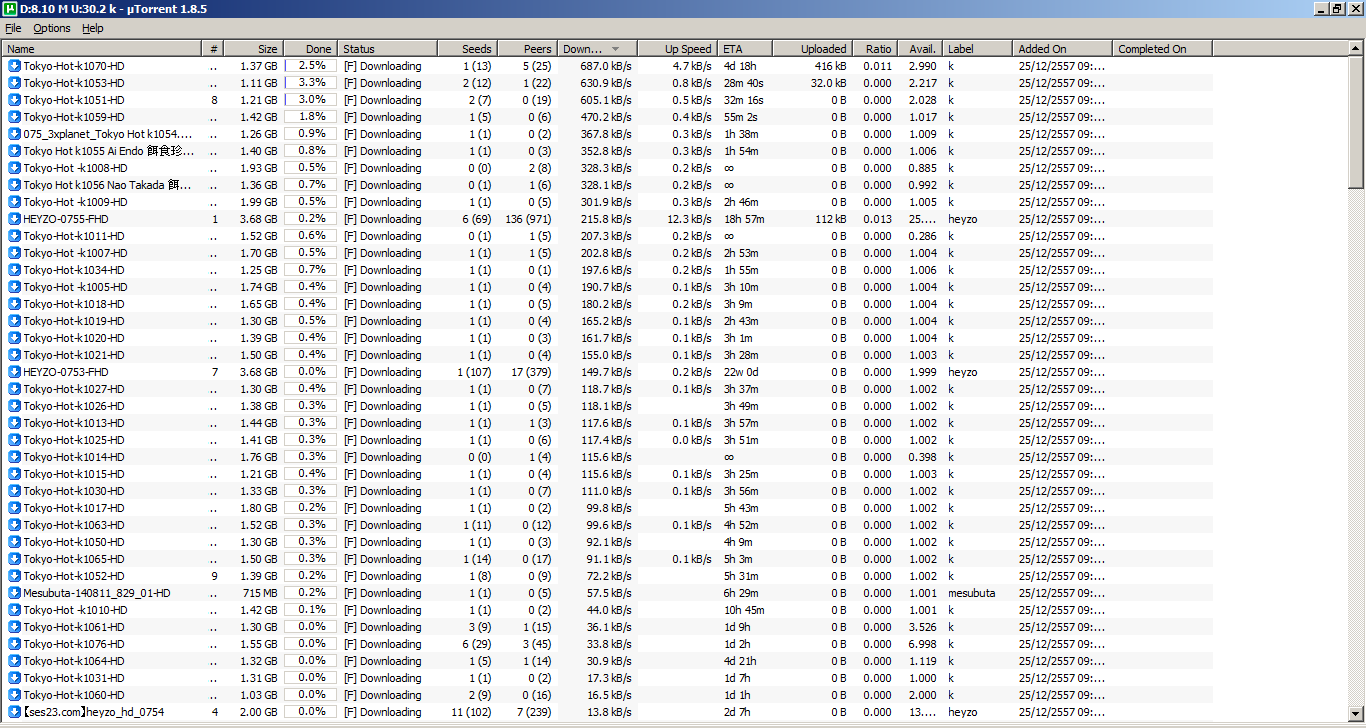Sort by the Avail. column header

pyautogui.click(x=919, y=48)
